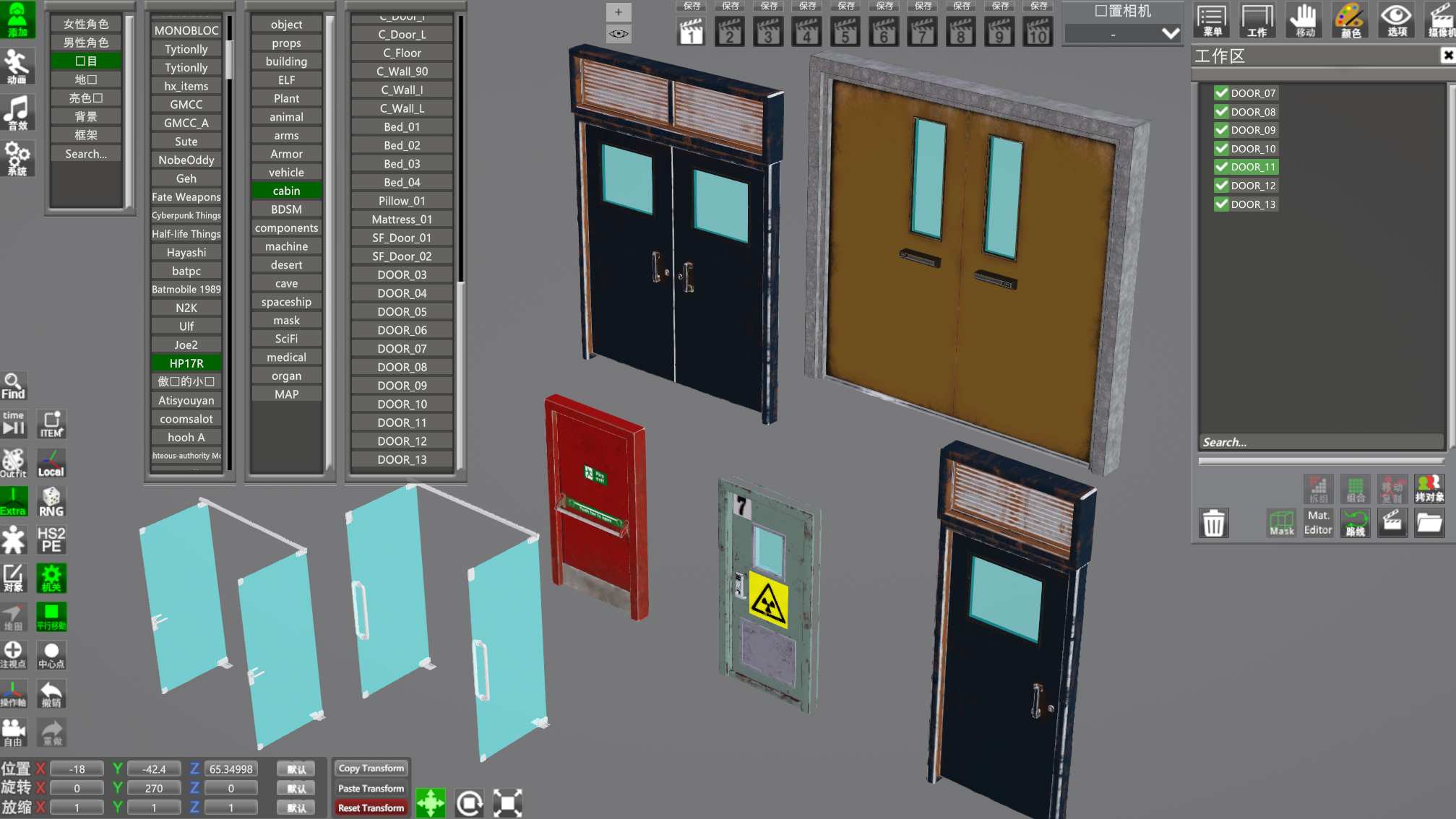Open the Mat. Editor

coord(1318,522)
